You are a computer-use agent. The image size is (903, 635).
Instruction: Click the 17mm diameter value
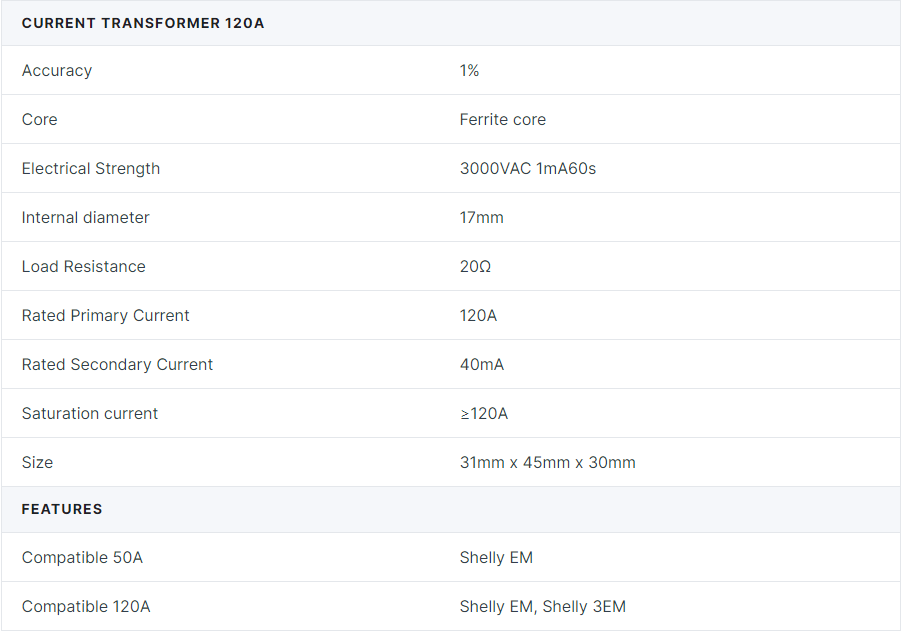coord(482,217)
